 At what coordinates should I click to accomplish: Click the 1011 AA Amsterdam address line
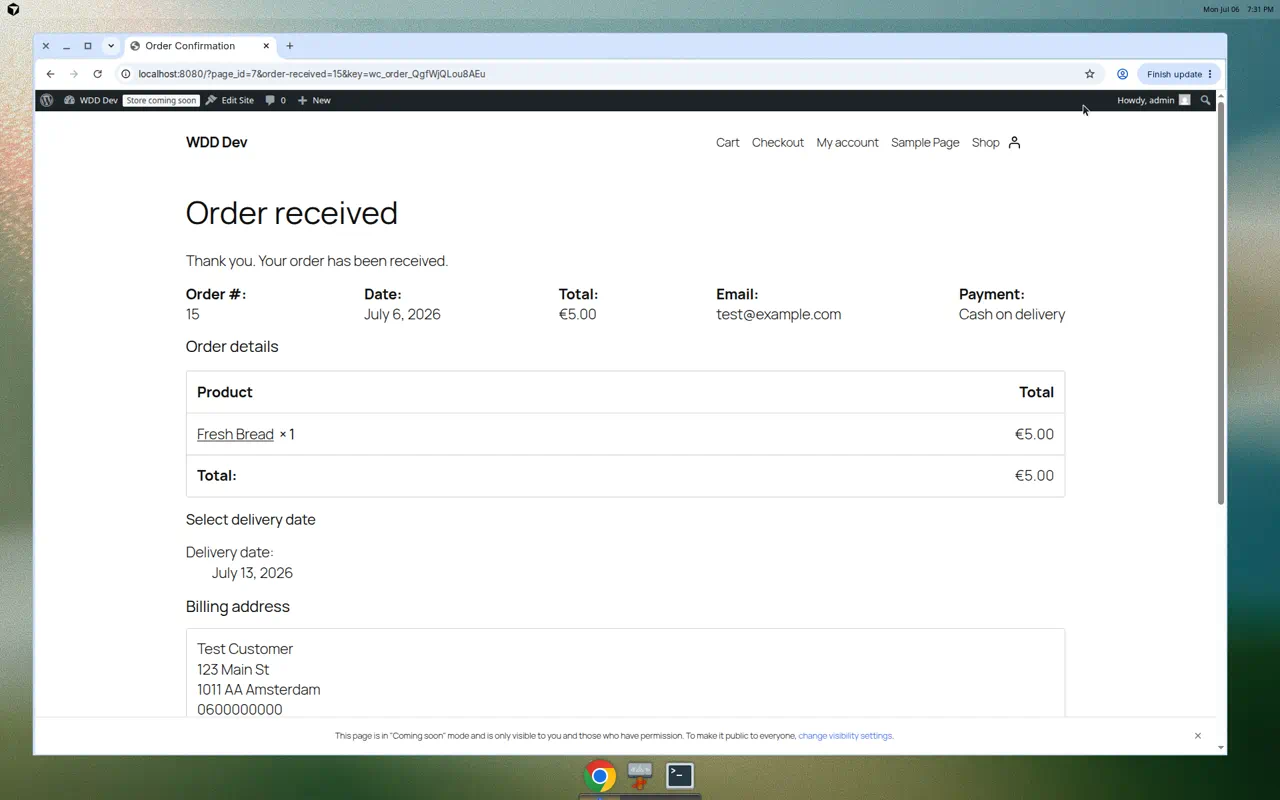(x=258, y=689)
